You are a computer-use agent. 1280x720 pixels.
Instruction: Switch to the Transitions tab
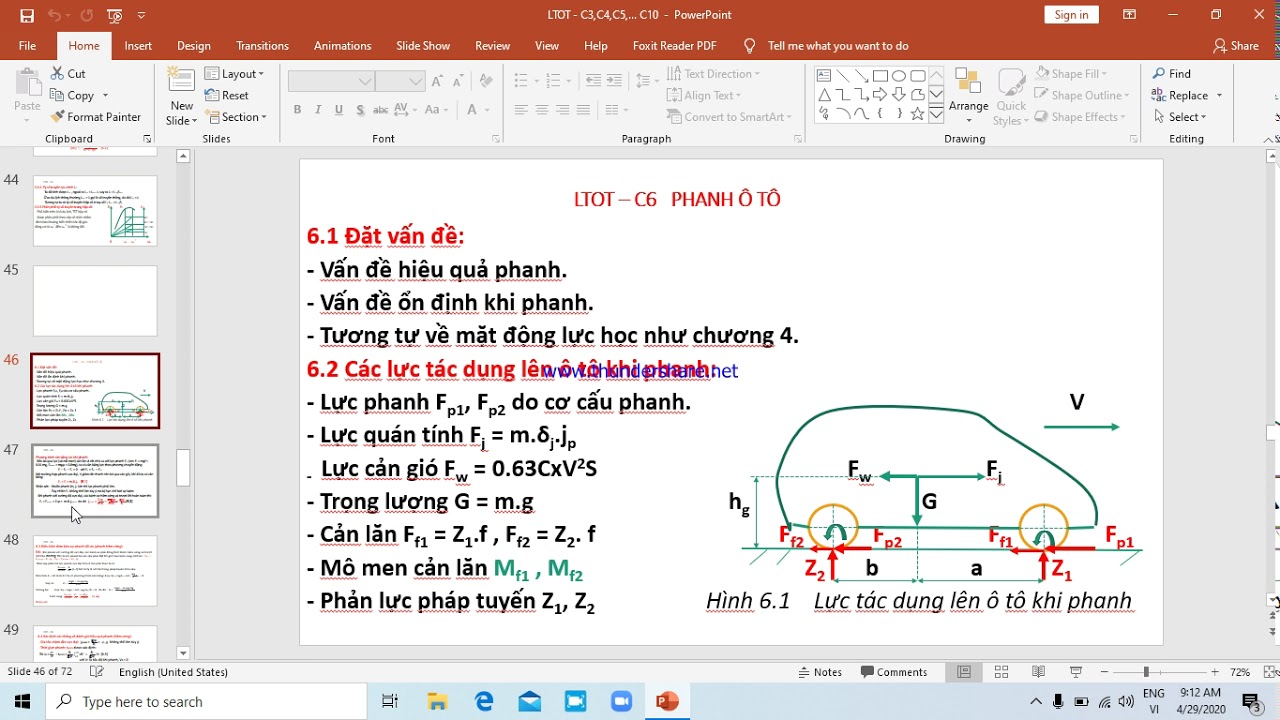[262, 46]
